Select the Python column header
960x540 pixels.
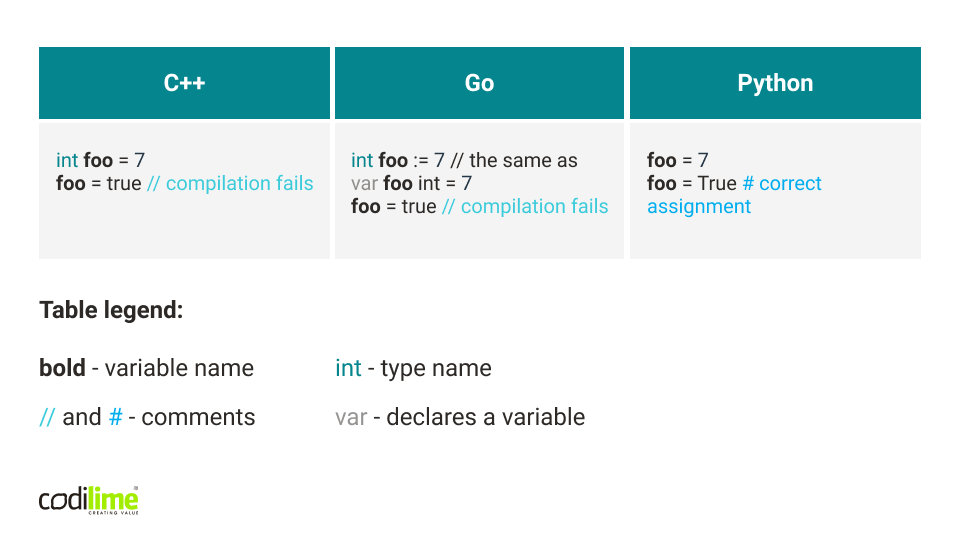tap(775, 83)
